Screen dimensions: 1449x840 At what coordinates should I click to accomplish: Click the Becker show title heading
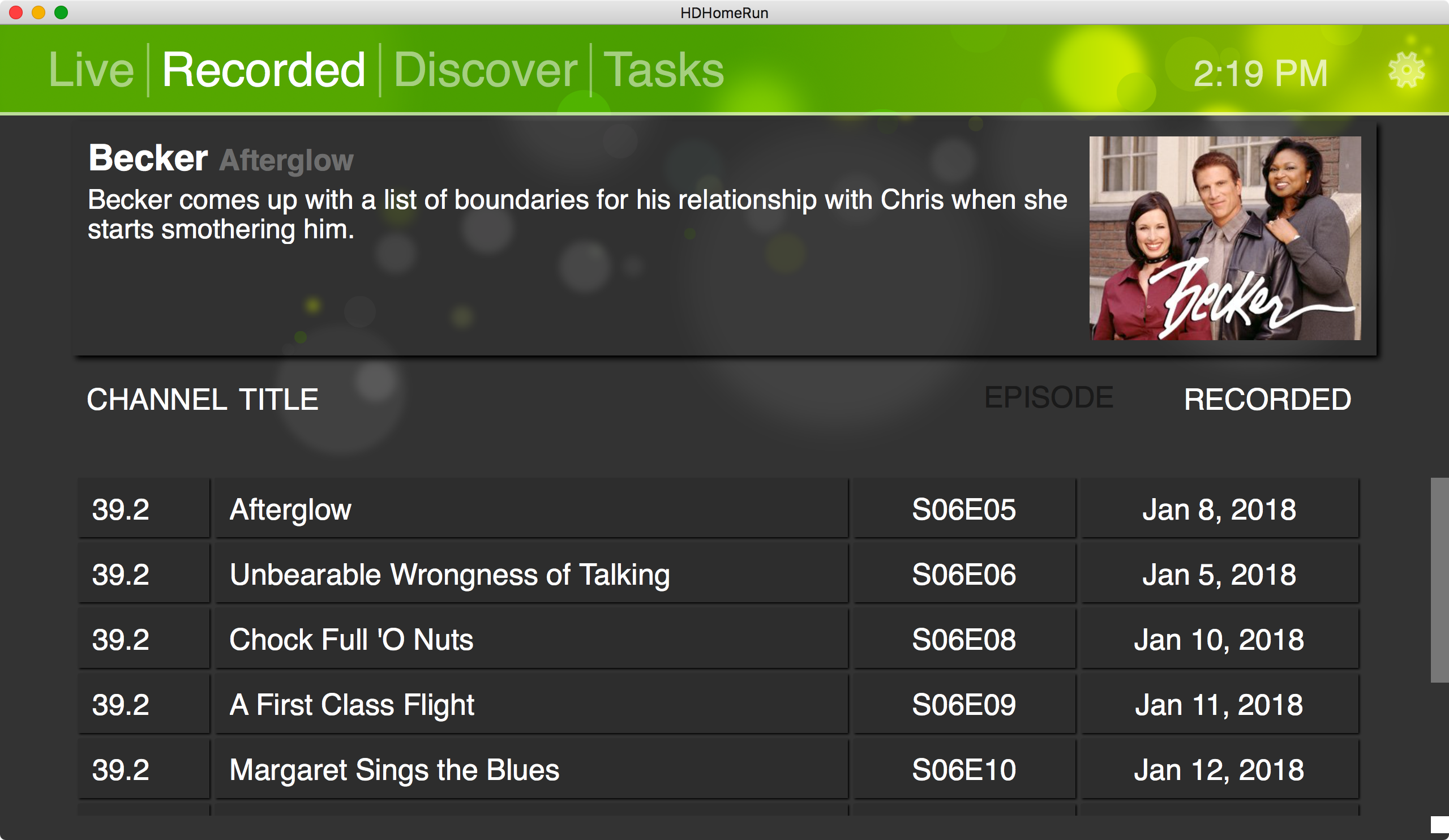coord(148,157)
